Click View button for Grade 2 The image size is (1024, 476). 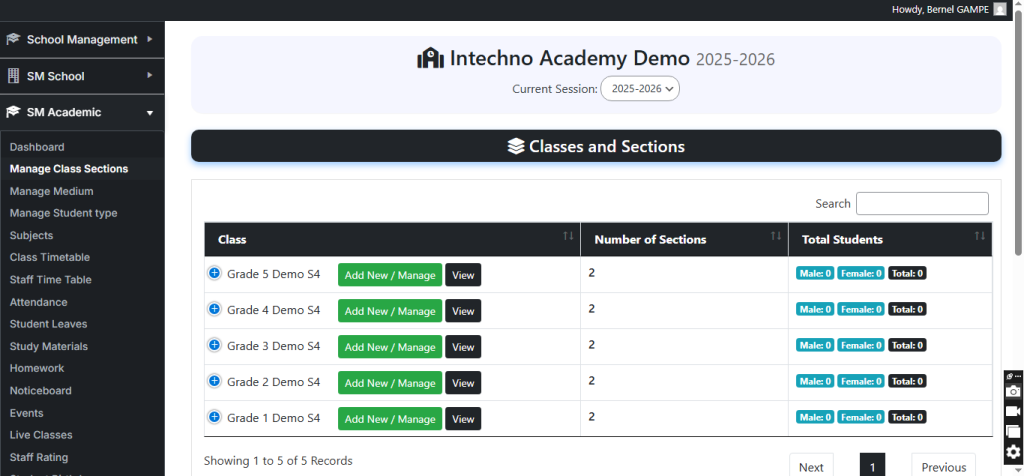pos(463,383)
